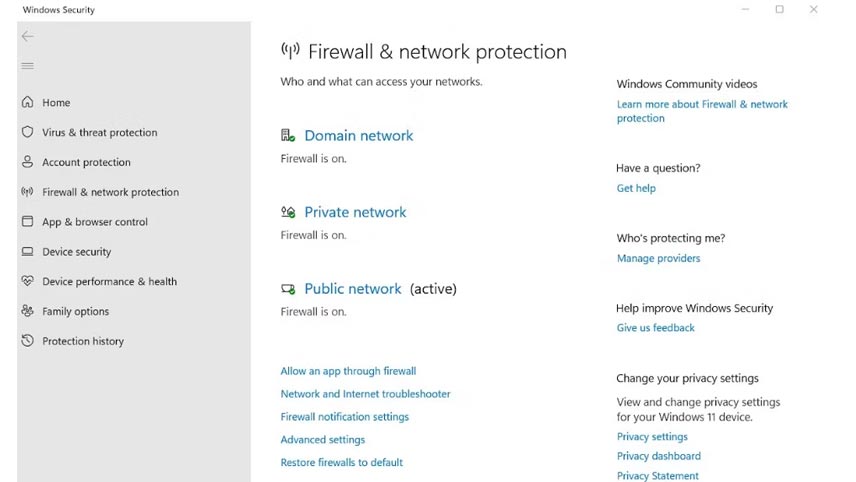856x482 pixels.
Task: Open the Private network settings
Action: pyautogui.click(x=355, y=212)
